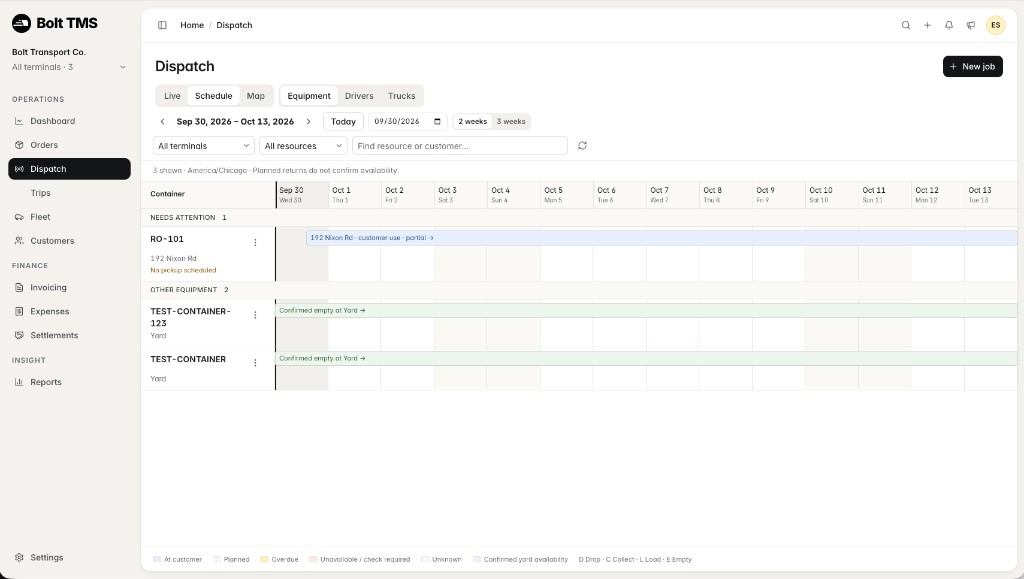The height and width of the screenshot is (579, 1024).
Task: Switch to 3 weeks view
Action: tap(511, 121)
